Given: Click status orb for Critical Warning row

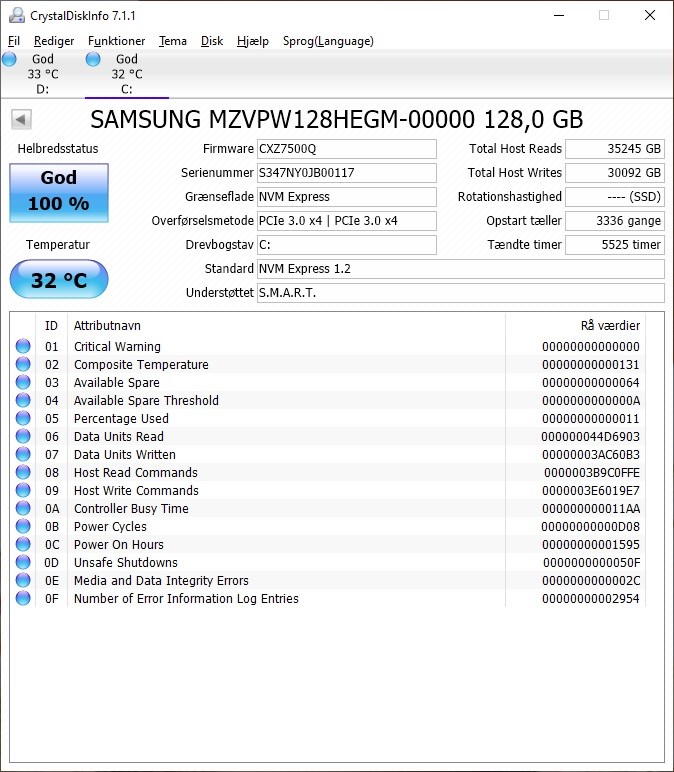Looking at the screenshot, I should pos(23,346).
